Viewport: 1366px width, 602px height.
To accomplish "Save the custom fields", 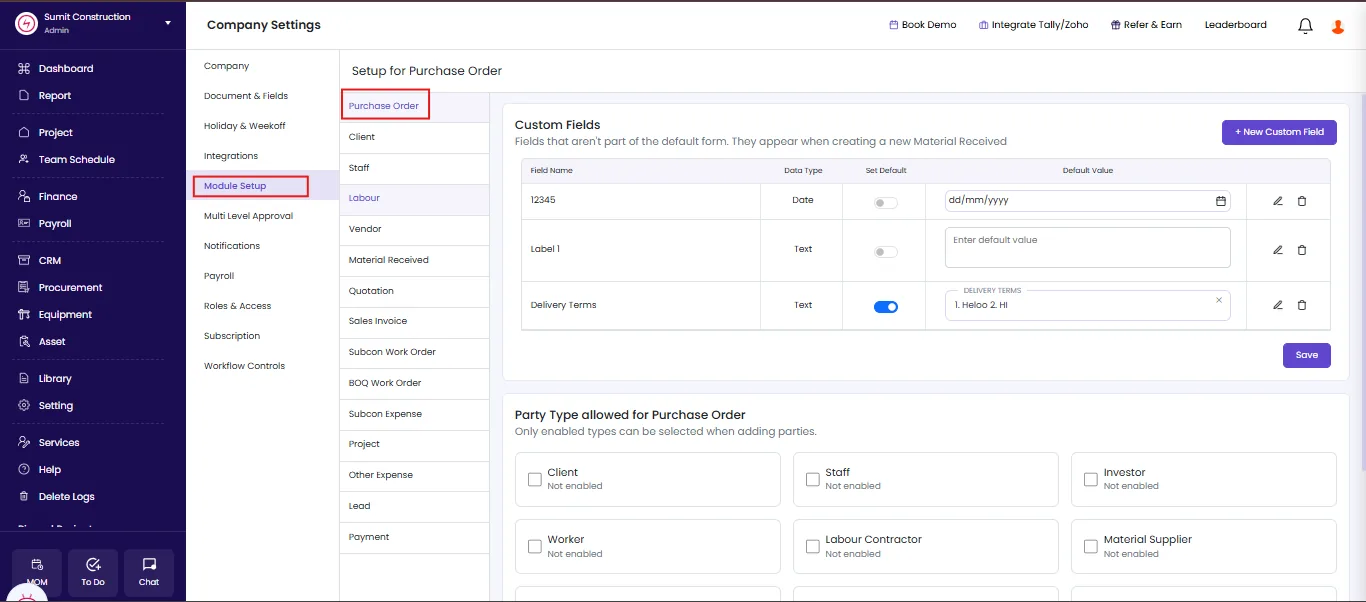I will [1307, 355].
